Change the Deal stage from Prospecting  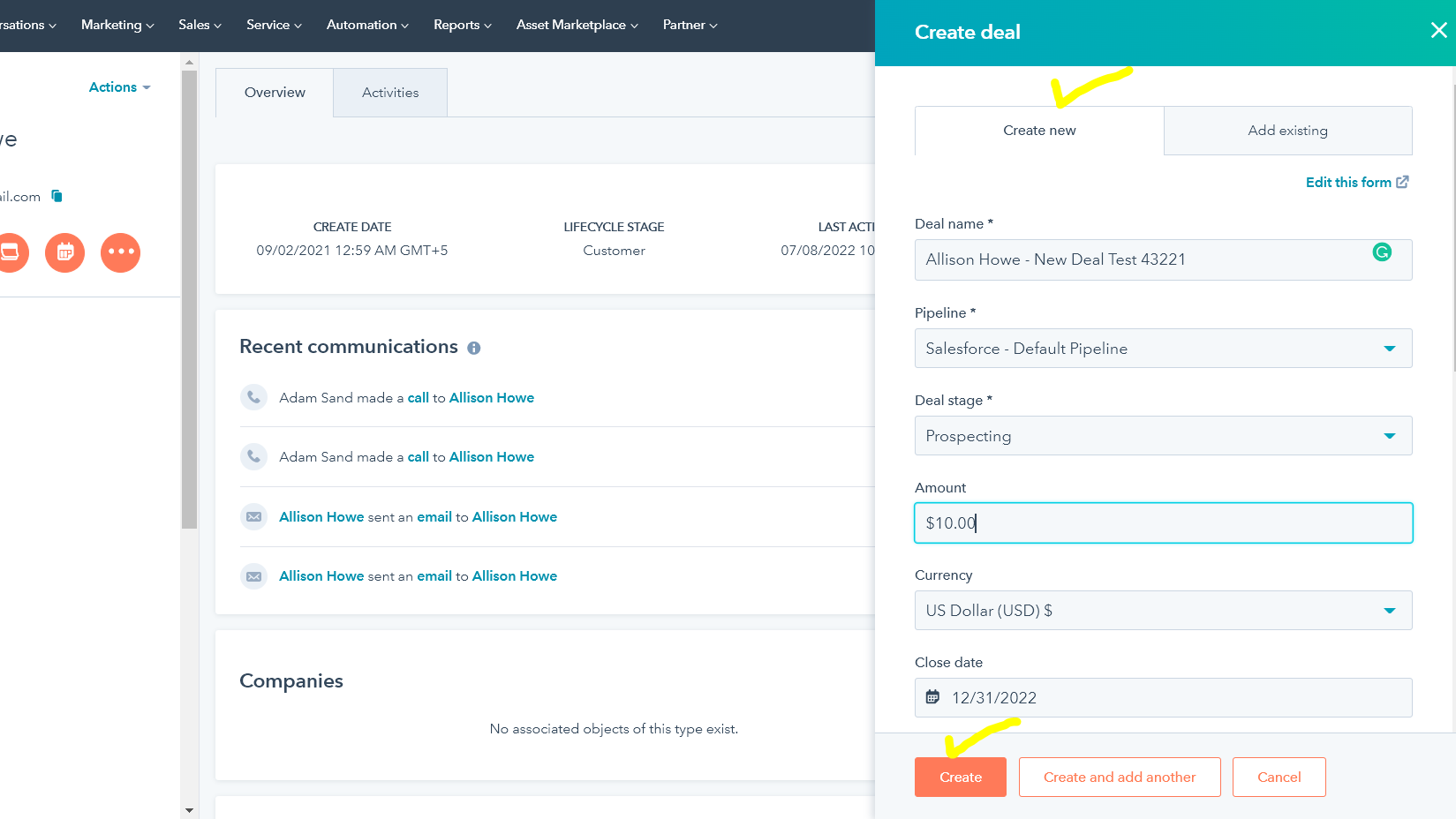[x=1389, y=435]
